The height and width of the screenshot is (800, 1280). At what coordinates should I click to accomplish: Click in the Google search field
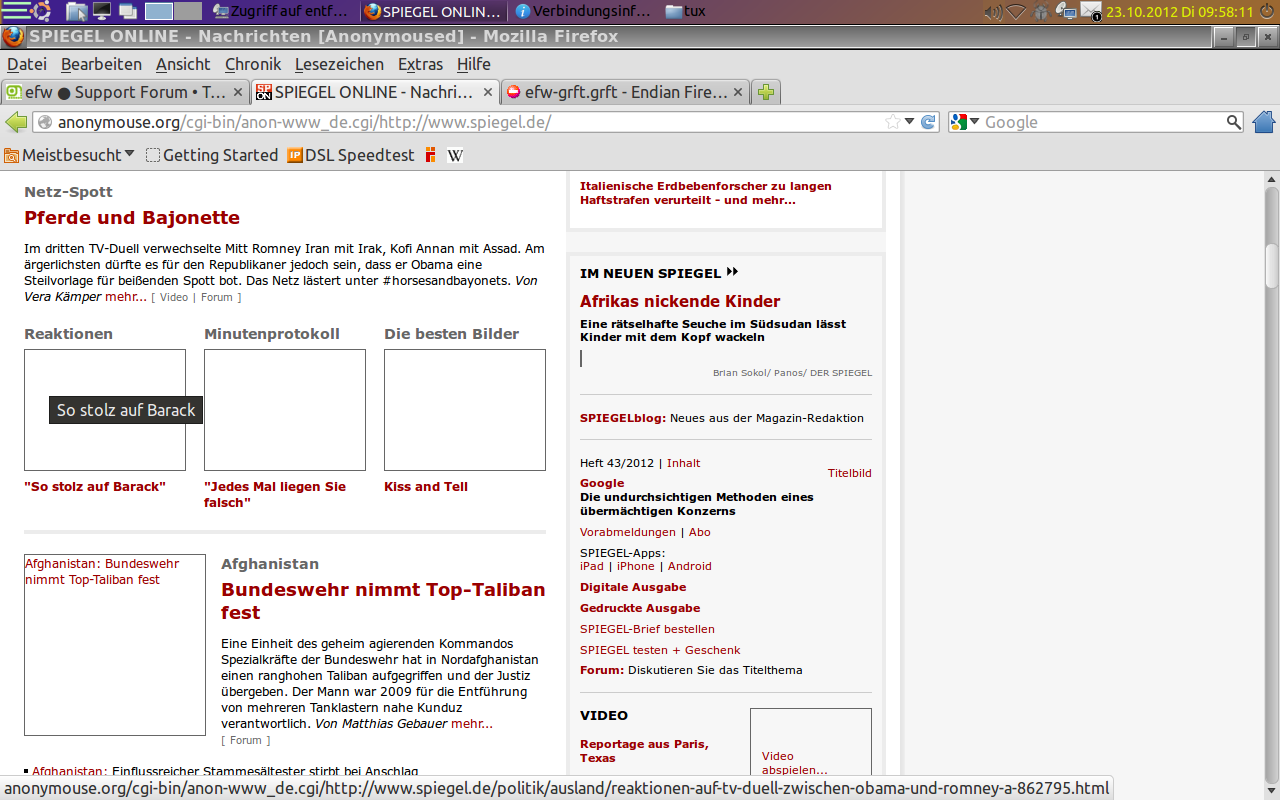(1100, 122)
